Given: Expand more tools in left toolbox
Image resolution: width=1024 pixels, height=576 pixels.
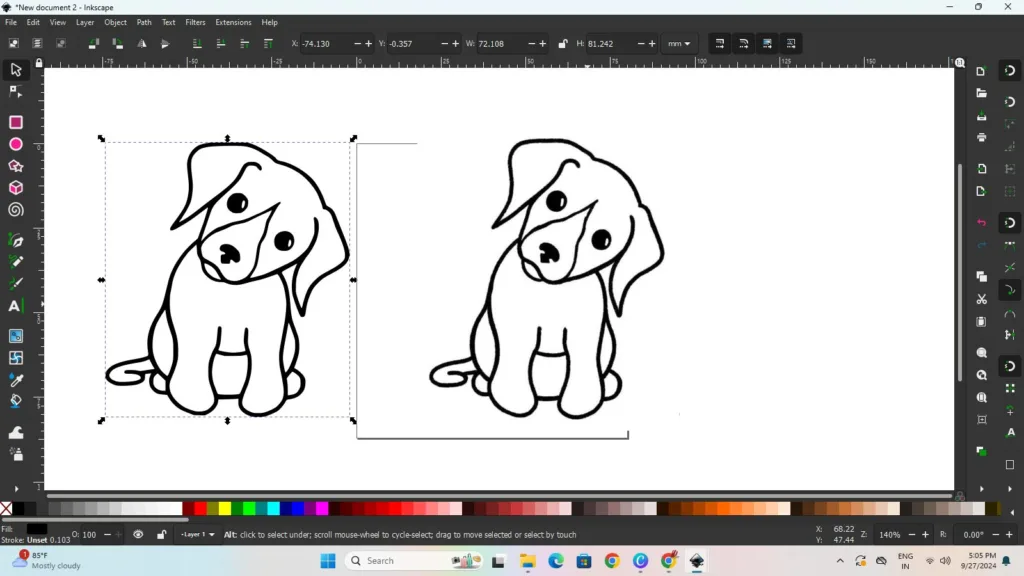Looking at the screenshot, I should click(16, 488).
